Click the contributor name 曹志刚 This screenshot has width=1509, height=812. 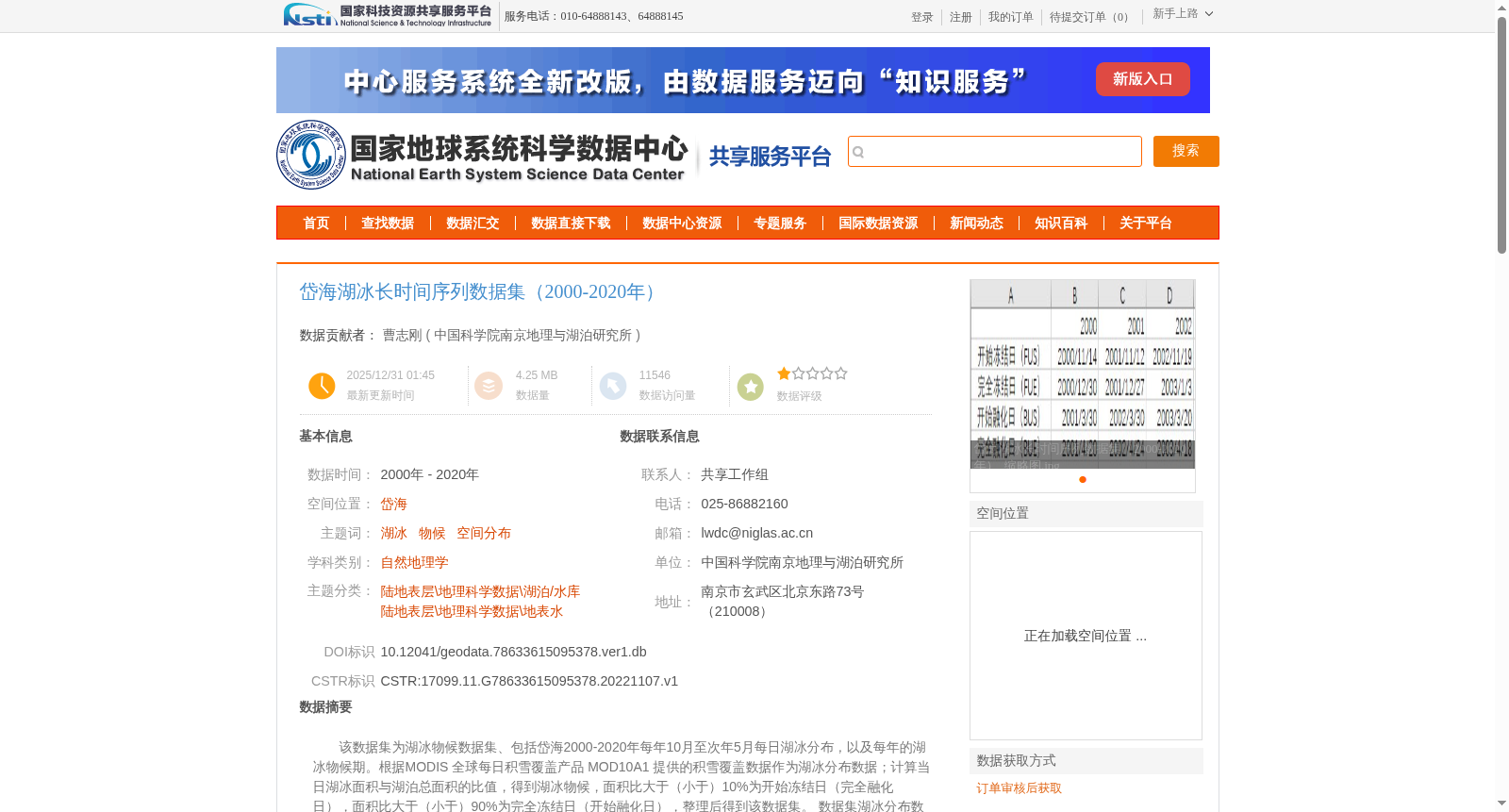pyautogui.click(x=402, y=336)
